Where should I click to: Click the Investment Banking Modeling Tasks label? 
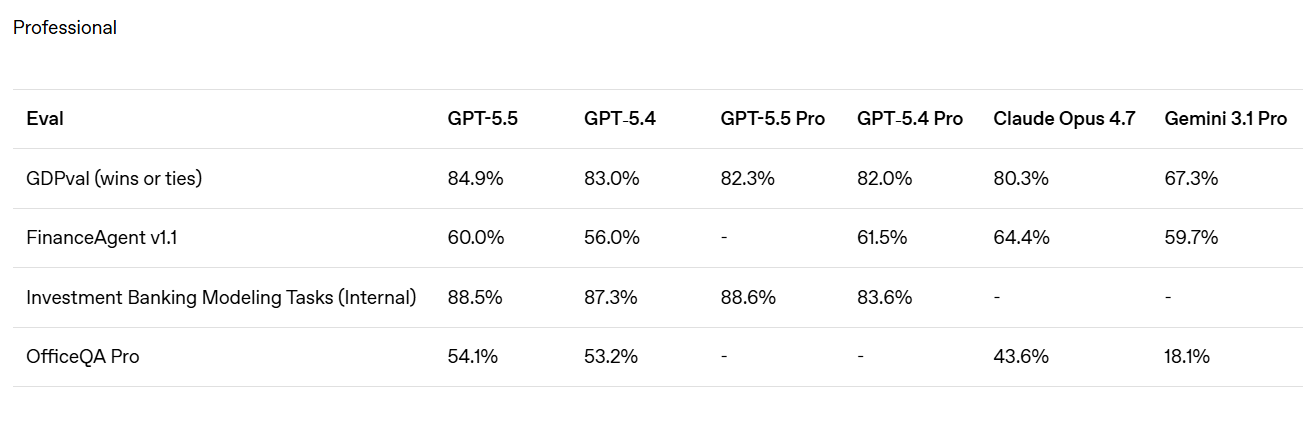pos(221,297)
